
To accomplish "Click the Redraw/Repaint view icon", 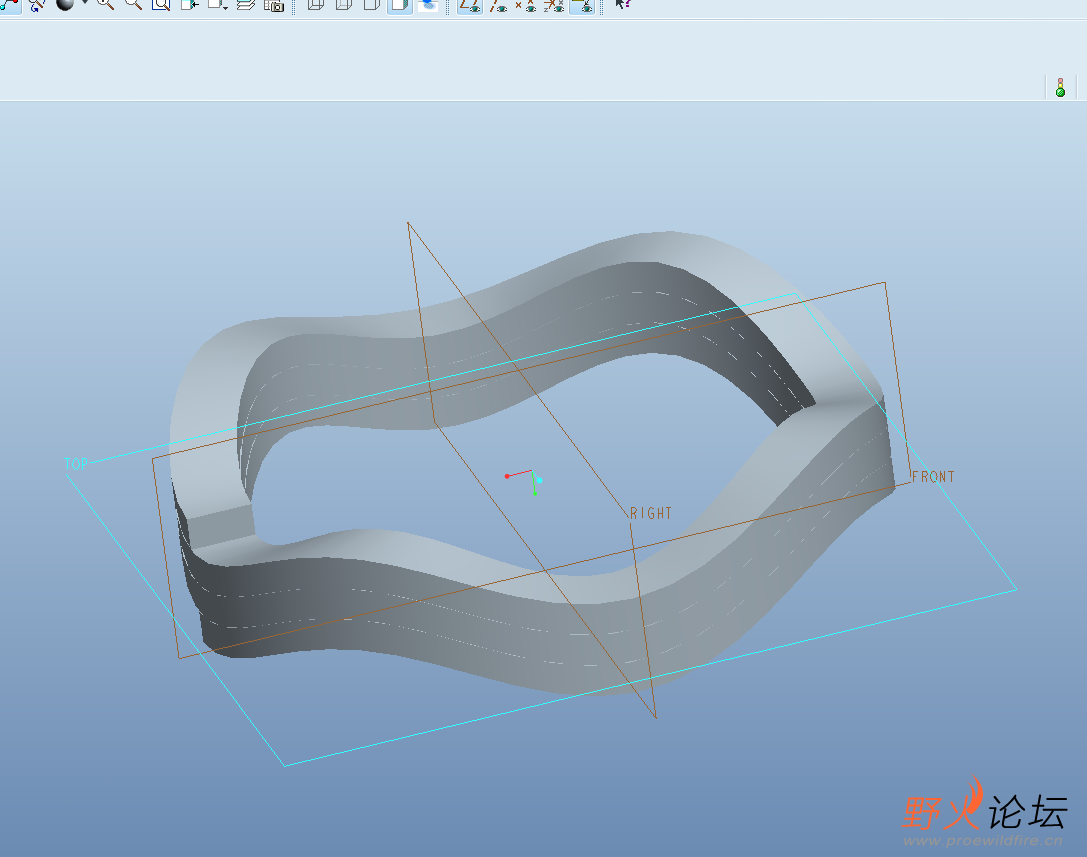I will pos(9,5).
